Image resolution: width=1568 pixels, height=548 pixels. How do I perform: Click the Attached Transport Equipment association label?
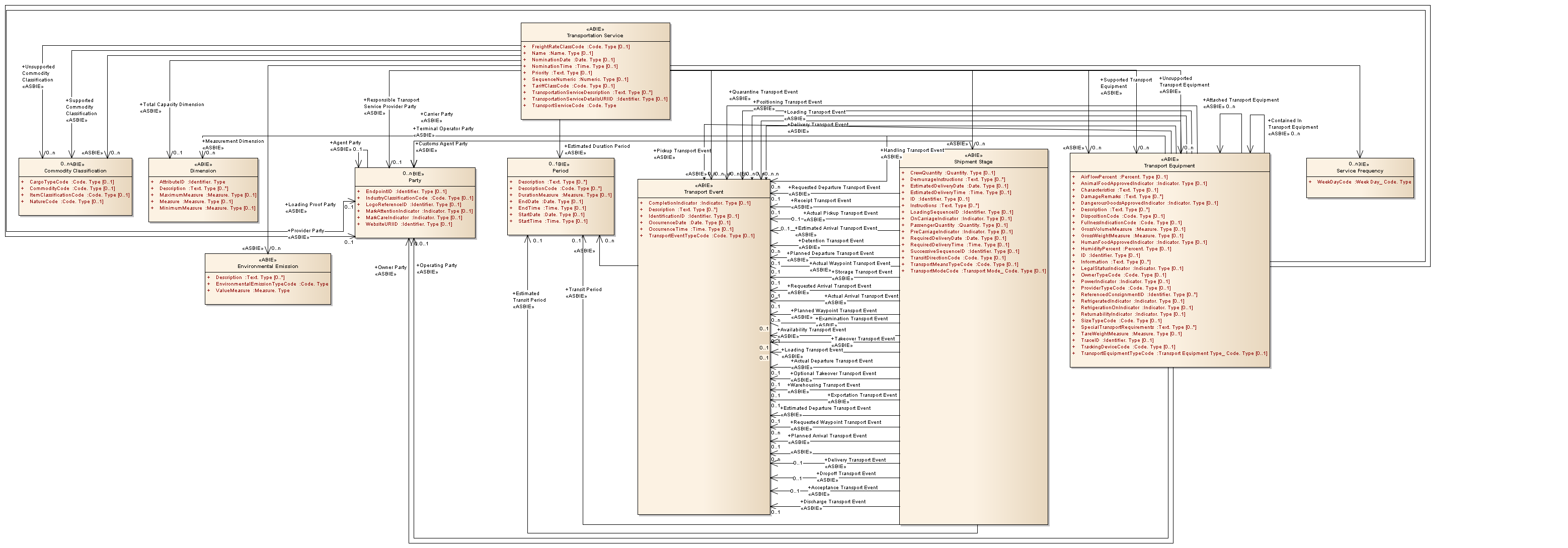click(1241, 100)
